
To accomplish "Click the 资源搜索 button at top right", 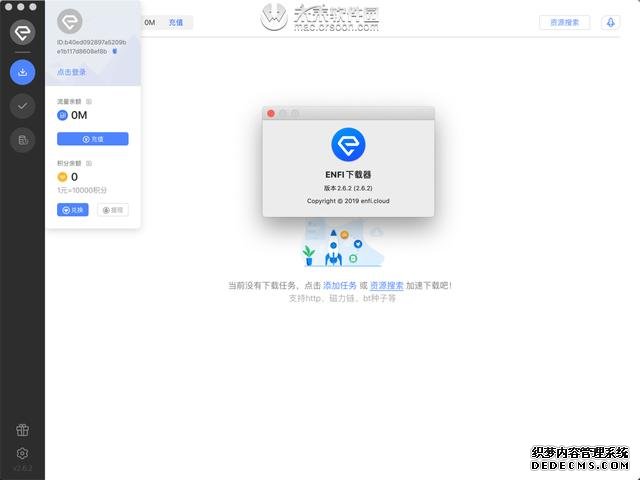I will pos(564,22).
